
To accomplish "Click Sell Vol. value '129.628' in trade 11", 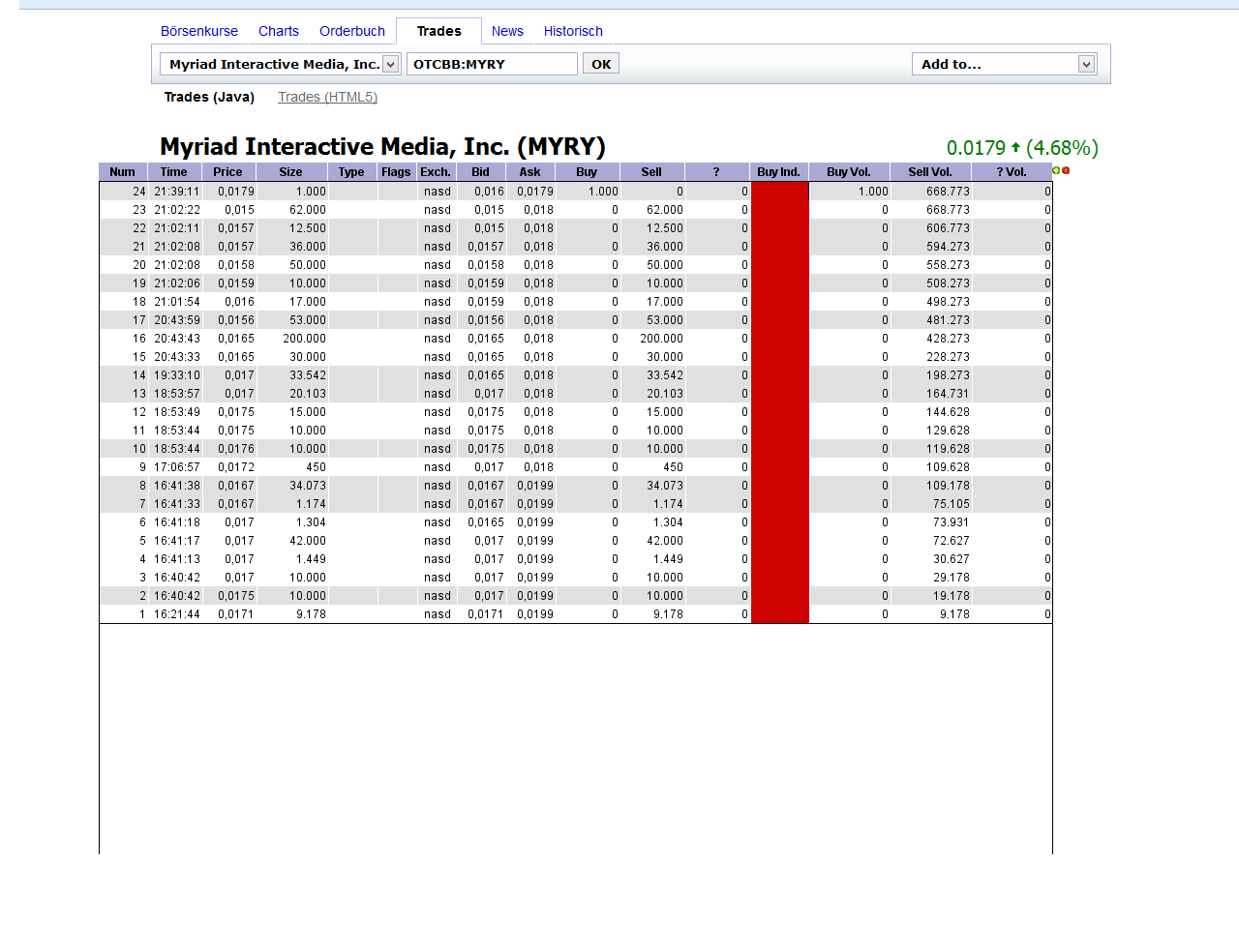I will [948, 431].
